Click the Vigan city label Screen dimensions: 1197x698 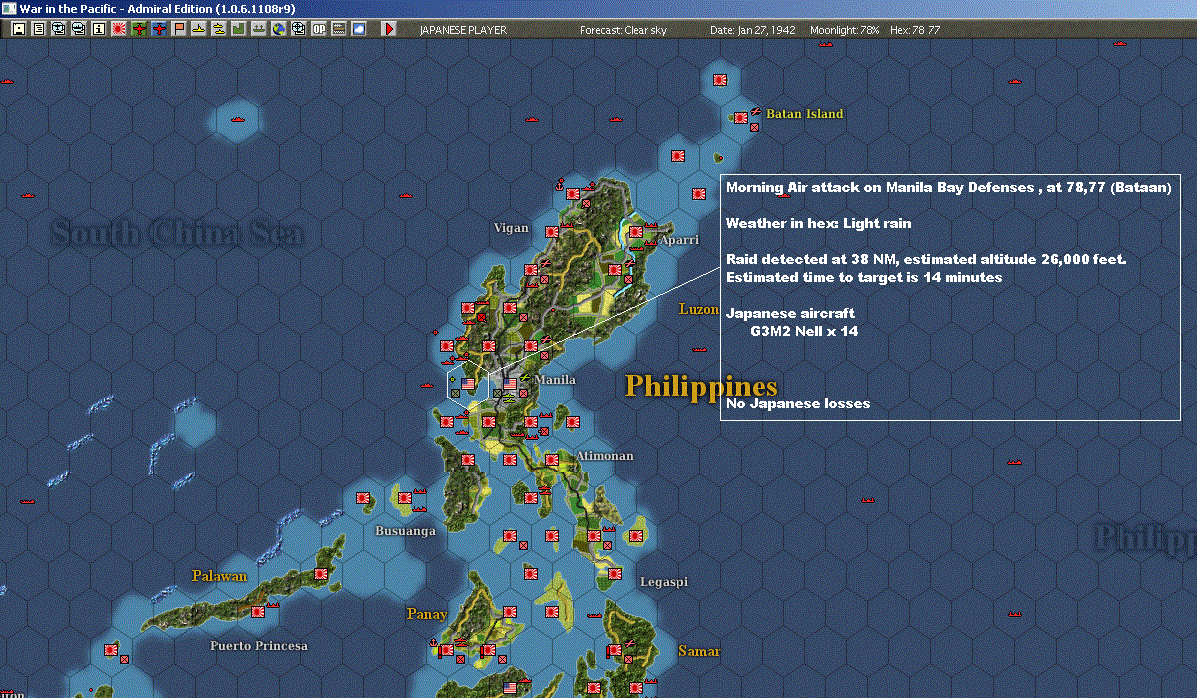click(x=511, y=228)
